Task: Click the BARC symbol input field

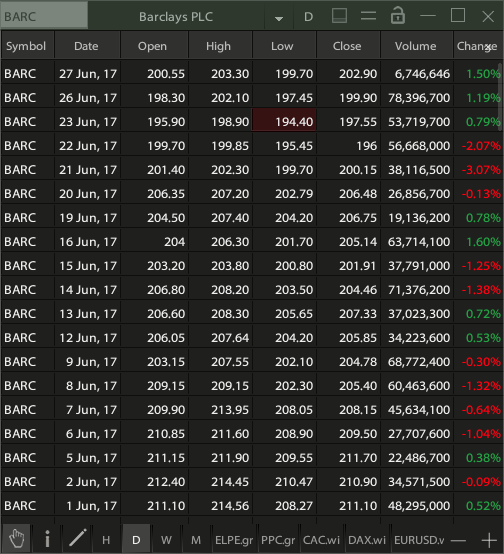Action: 44,16
